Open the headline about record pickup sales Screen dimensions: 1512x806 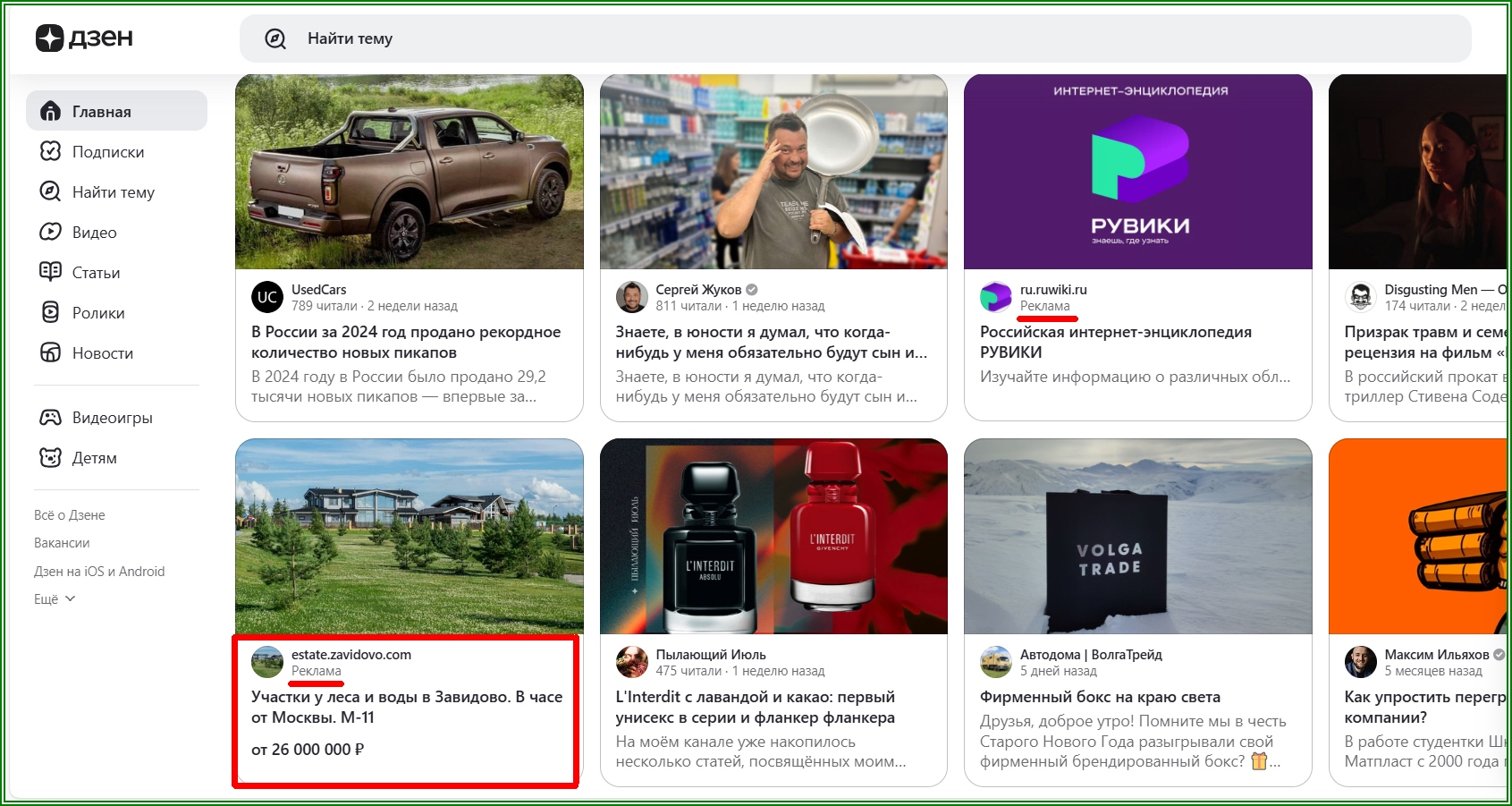coord(406,342)
